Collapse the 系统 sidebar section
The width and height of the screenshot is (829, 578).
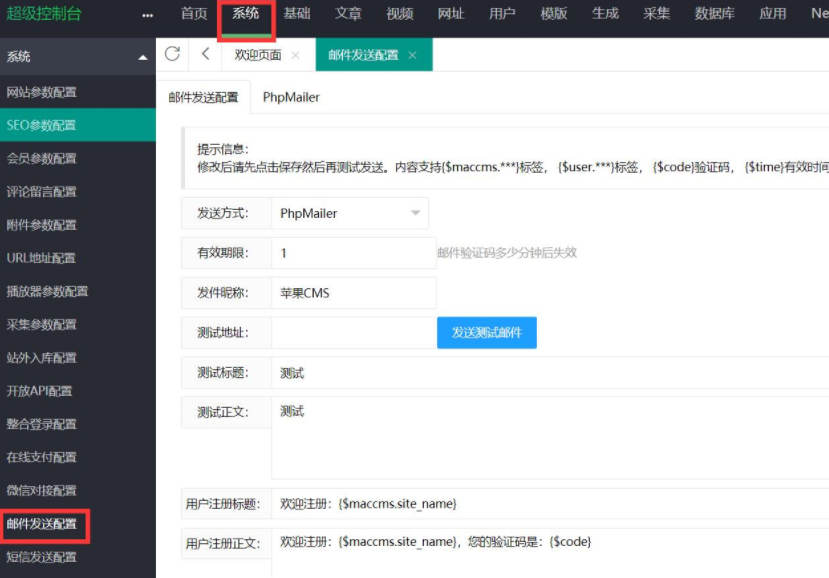pos(143,56)
